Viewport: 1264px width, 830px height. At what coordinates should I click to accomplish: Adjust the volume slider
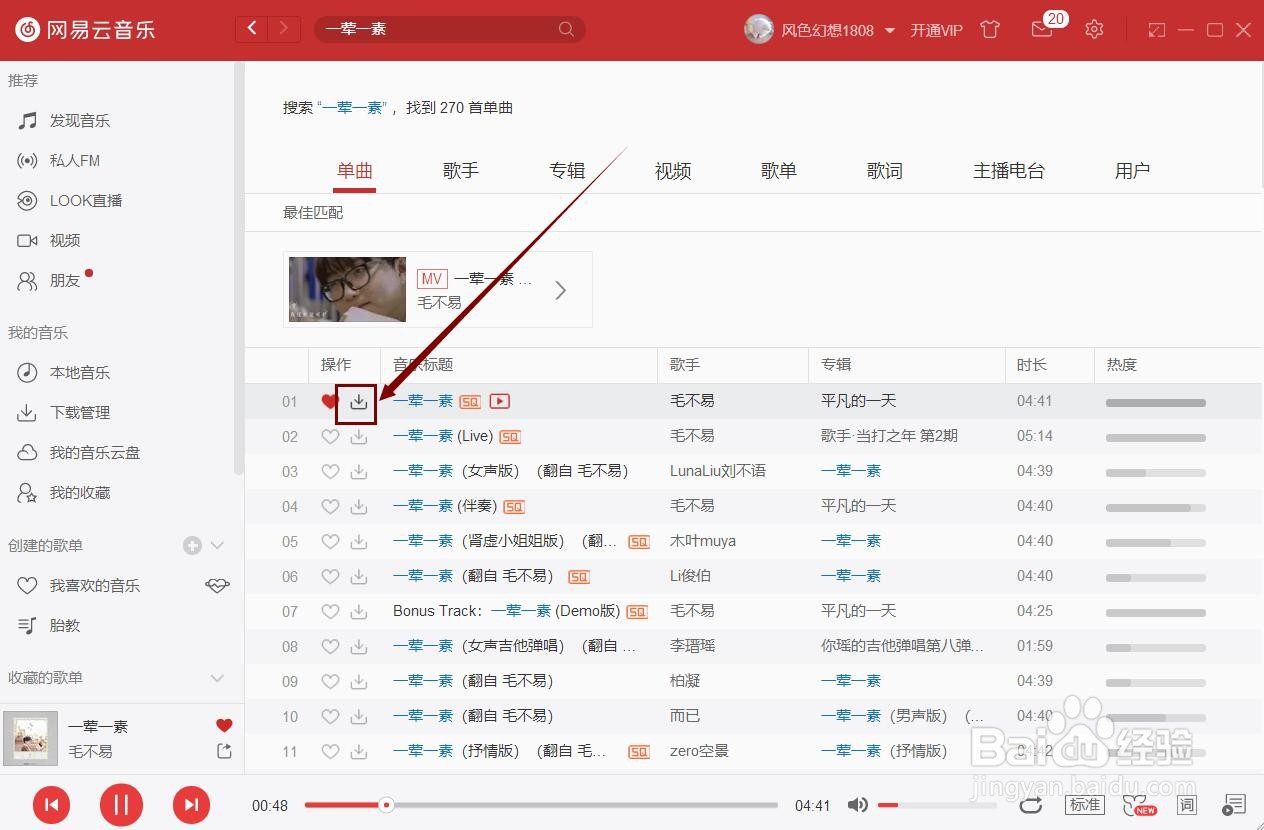[x=938, y=805]
